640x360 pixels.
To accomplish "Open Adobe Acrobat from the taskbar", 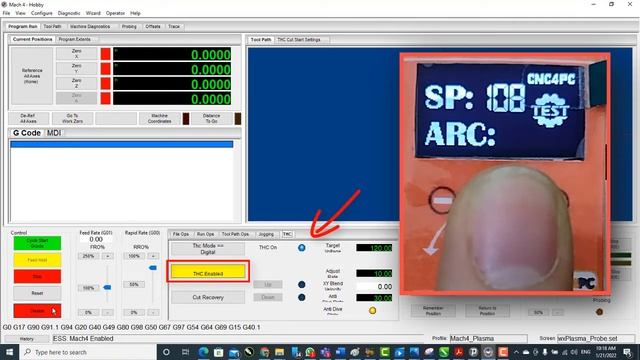I will point(458,352).
